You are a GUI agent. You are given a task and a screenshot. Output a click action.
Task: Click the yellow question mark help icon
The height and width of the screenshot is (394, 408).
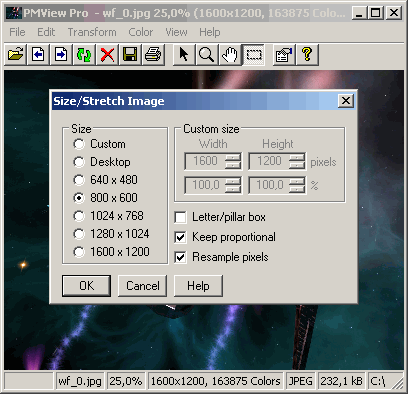tap(307, 54)
